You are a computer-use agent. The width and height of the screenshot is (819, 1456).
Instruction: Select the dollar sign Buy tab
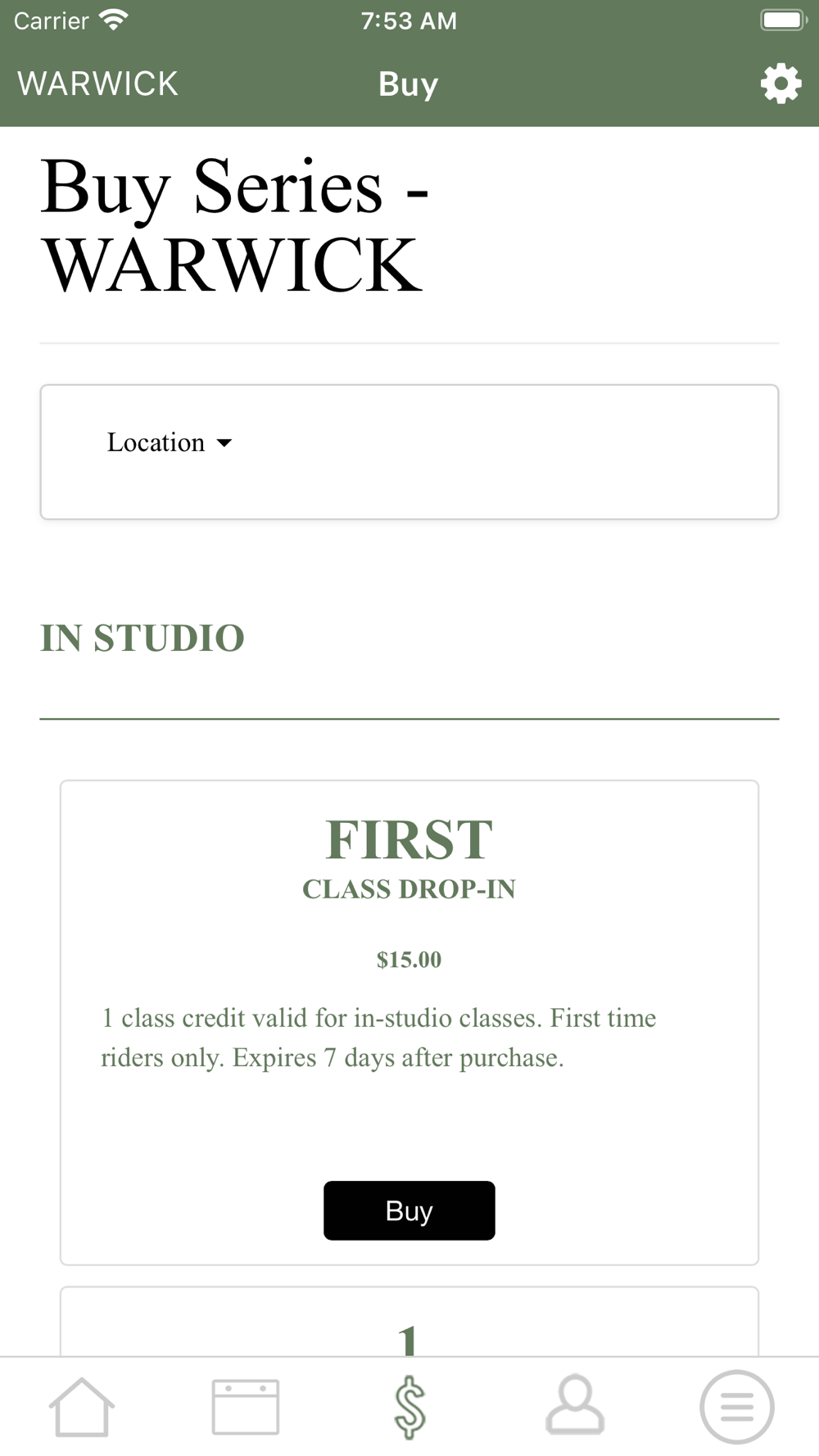click(409, 1407)
